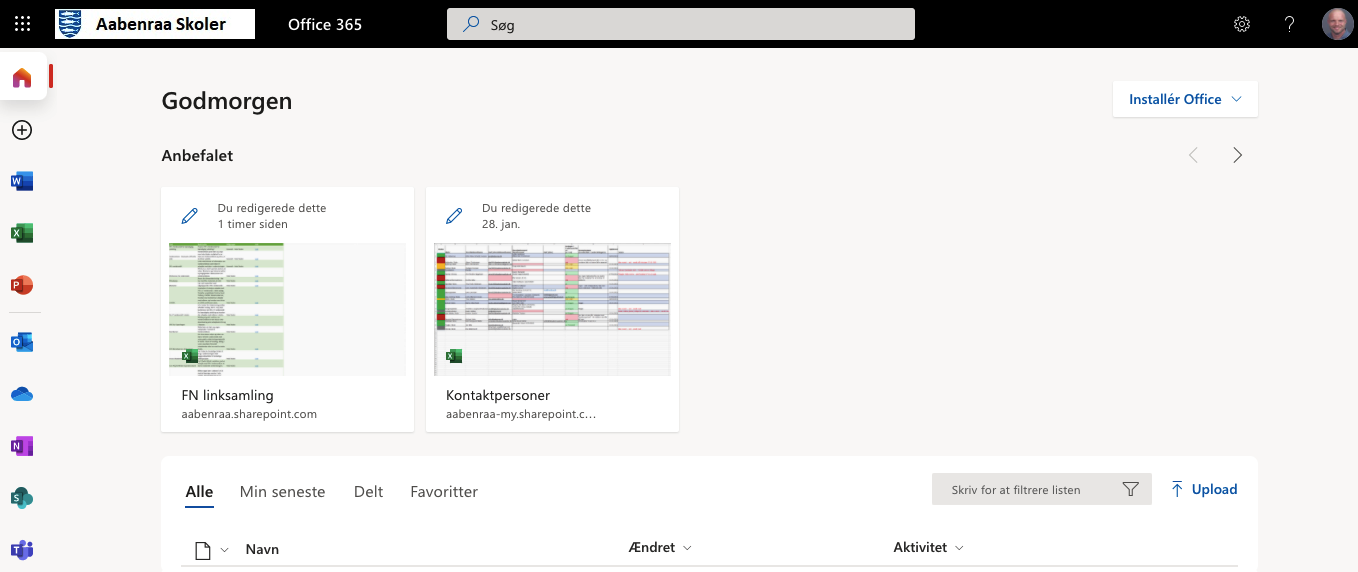Click the Upload button
Image resolution: width=1358 pixels, height=572 pixels.
pos(1204,489)
